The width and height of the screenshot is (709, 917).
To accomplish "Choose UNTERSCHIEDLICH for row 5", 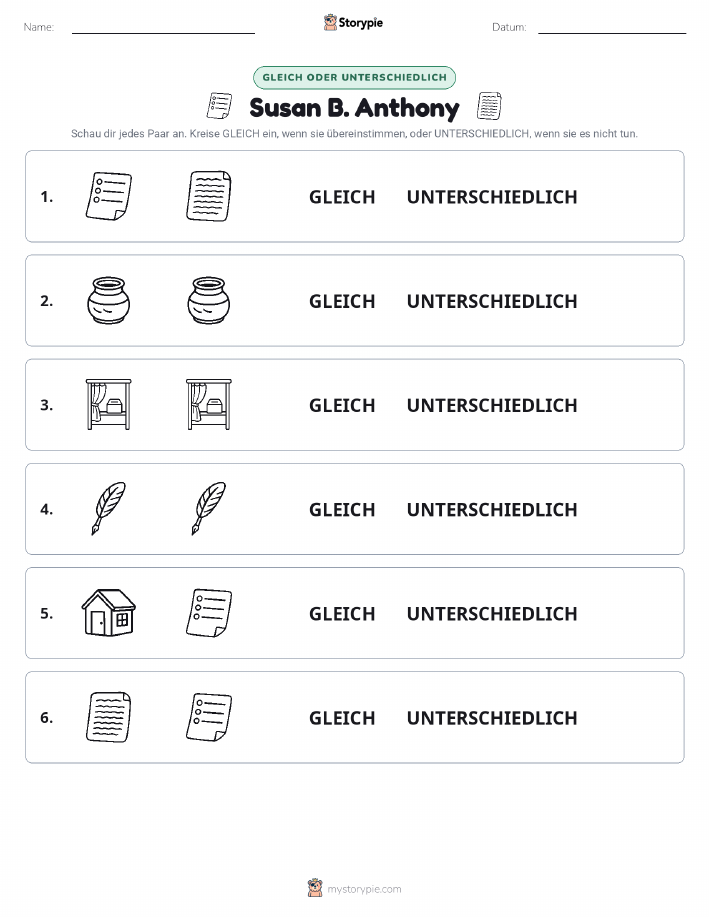I will (492, 613).
